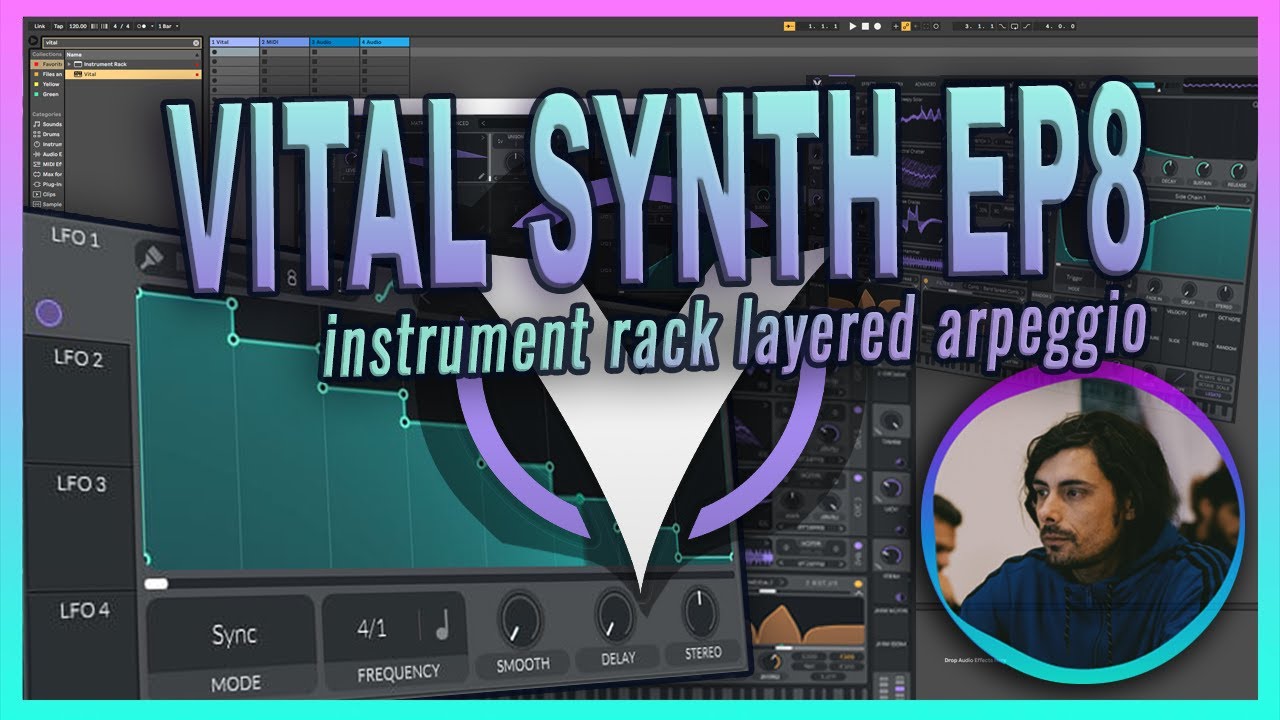Click the 120.00 tempo field
The height and width of the screenshot is (720, 1280).
pyautogui.click(x=78, y=26)
